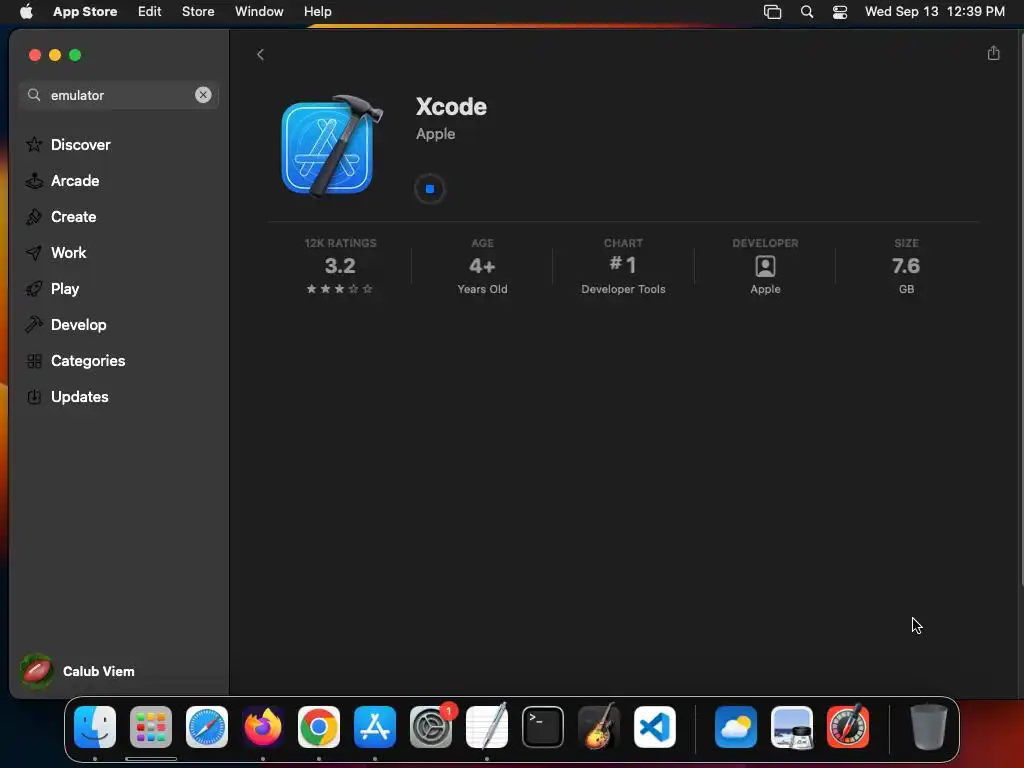The image size is (1024, 768).
Task: Click the window scrollbar
Action: point(1020,308)
